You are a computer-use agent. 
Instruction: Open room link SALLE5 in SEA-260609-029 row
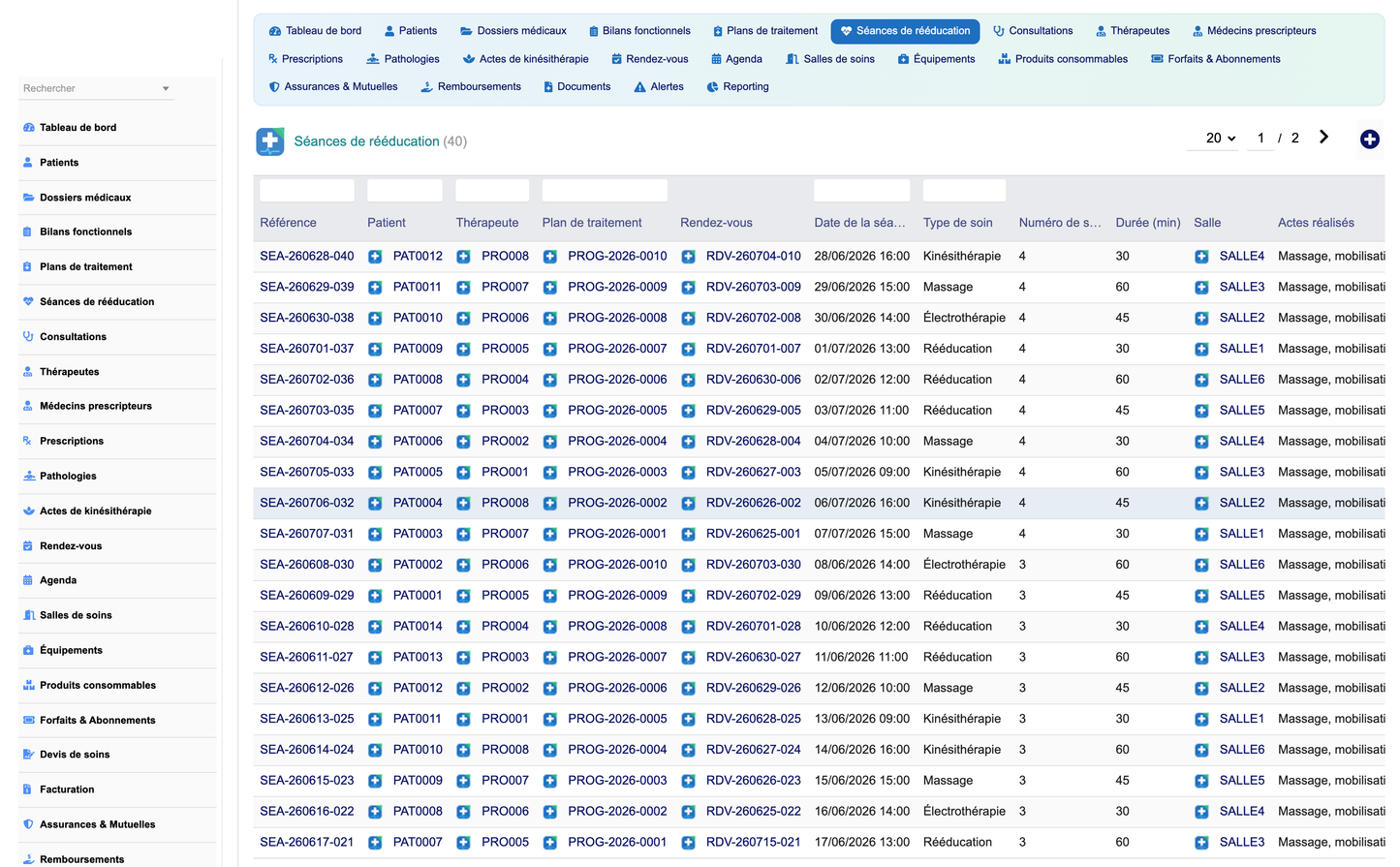pos(1241,596)
